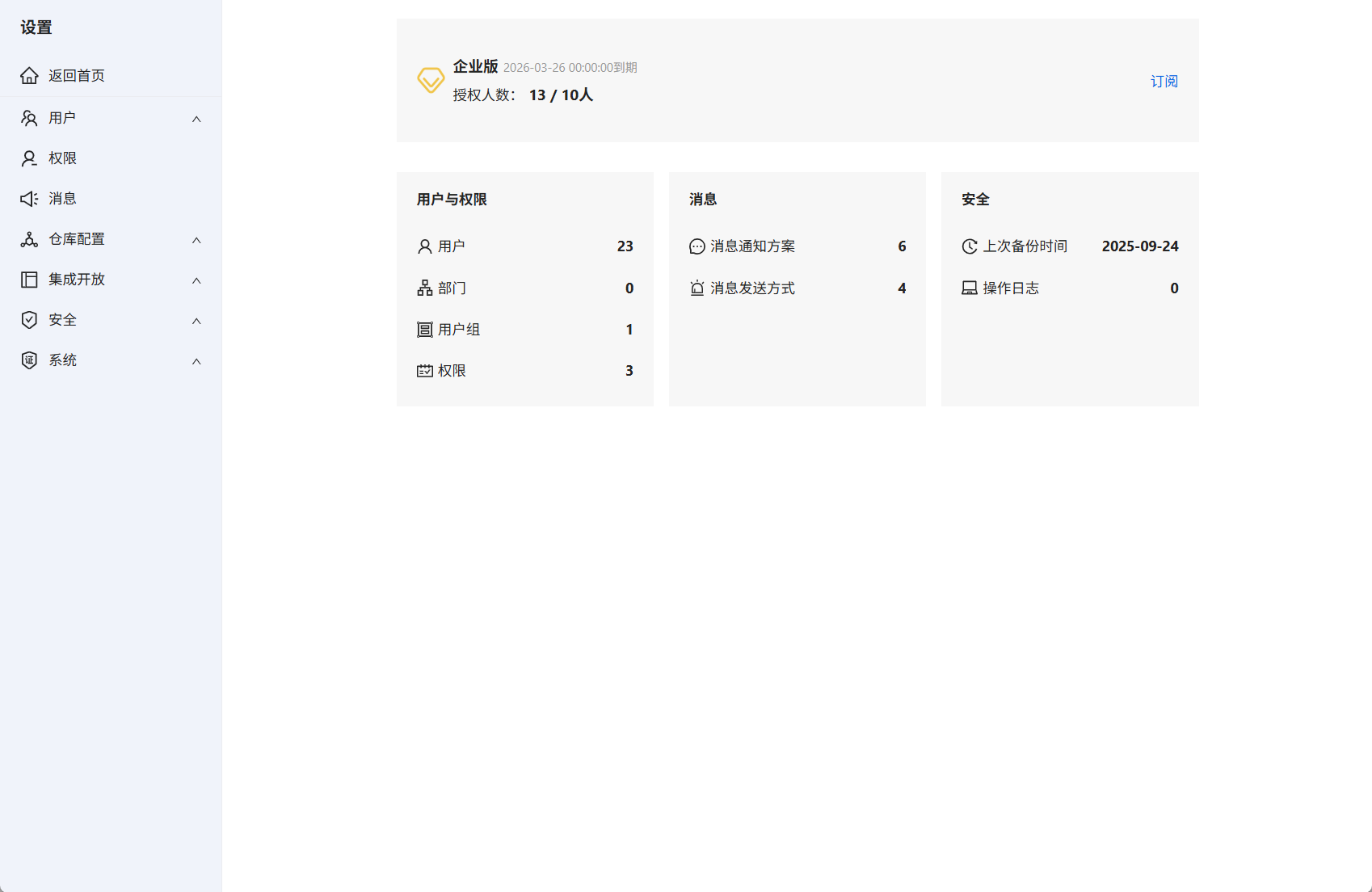1372x892 pixels.
Task: Select the 用户 people icon in sidebar
Action: (30, 117)
